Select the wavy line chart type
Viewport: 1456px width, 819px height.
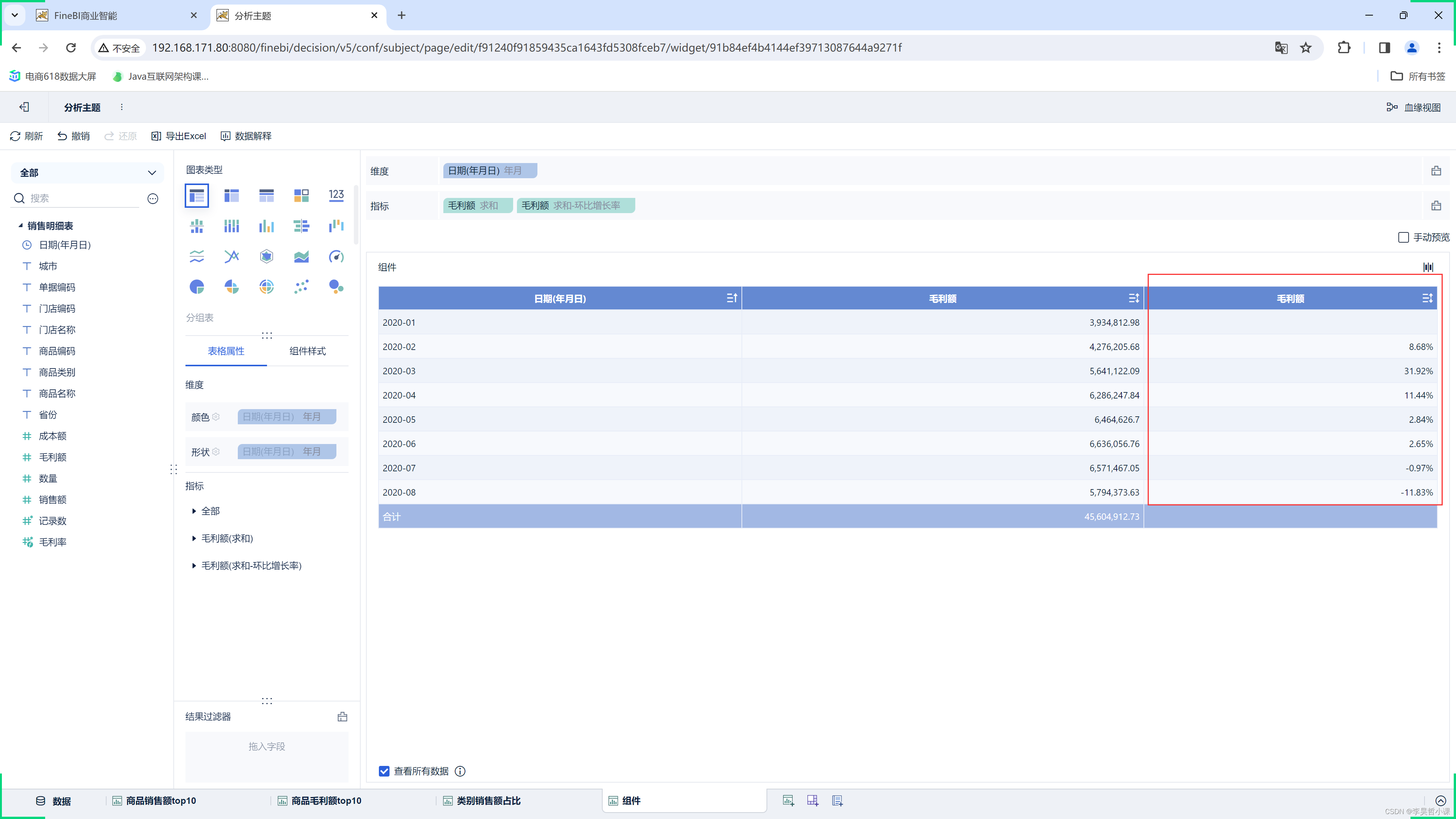tap(197, 257)
